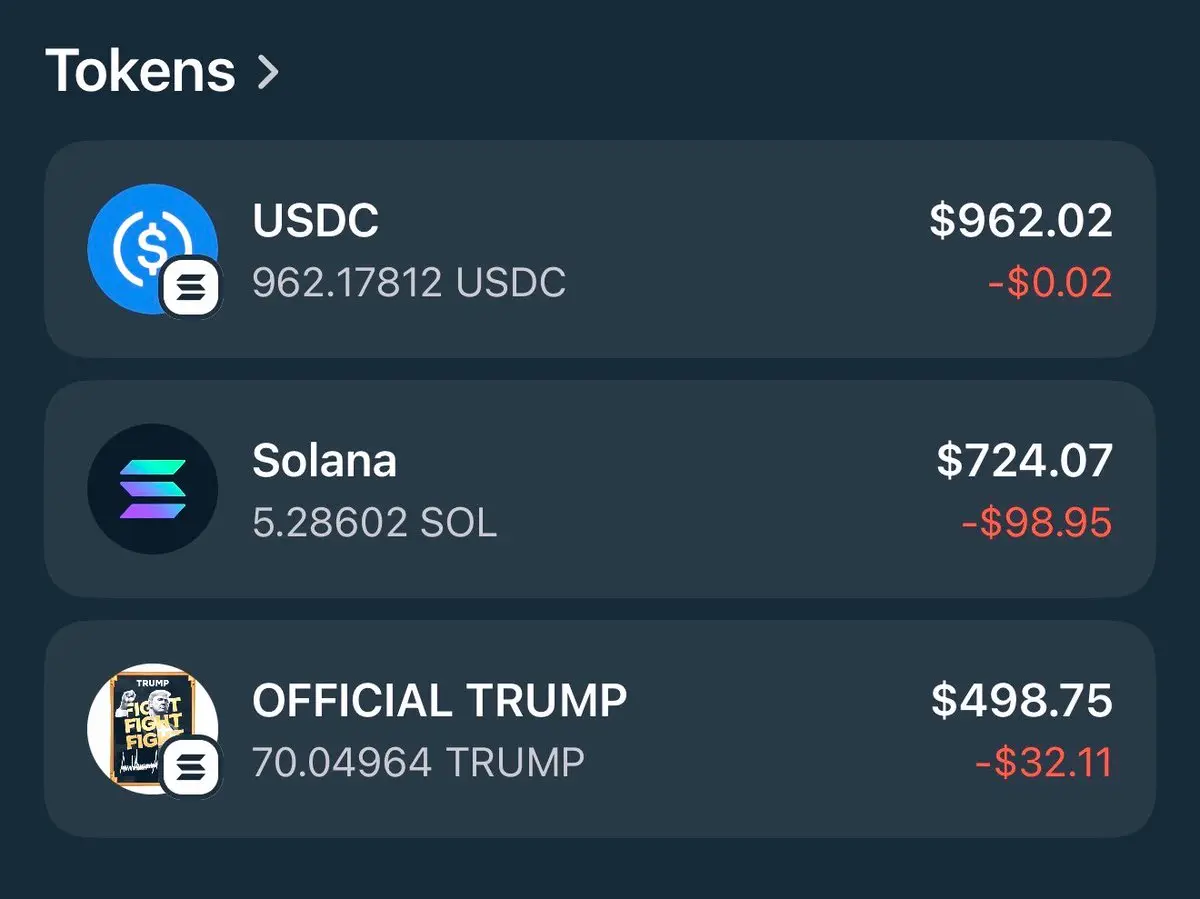This screenshot has height=899, width=1200.
Task: Tap the Solana logo icon
Action: 152,489
